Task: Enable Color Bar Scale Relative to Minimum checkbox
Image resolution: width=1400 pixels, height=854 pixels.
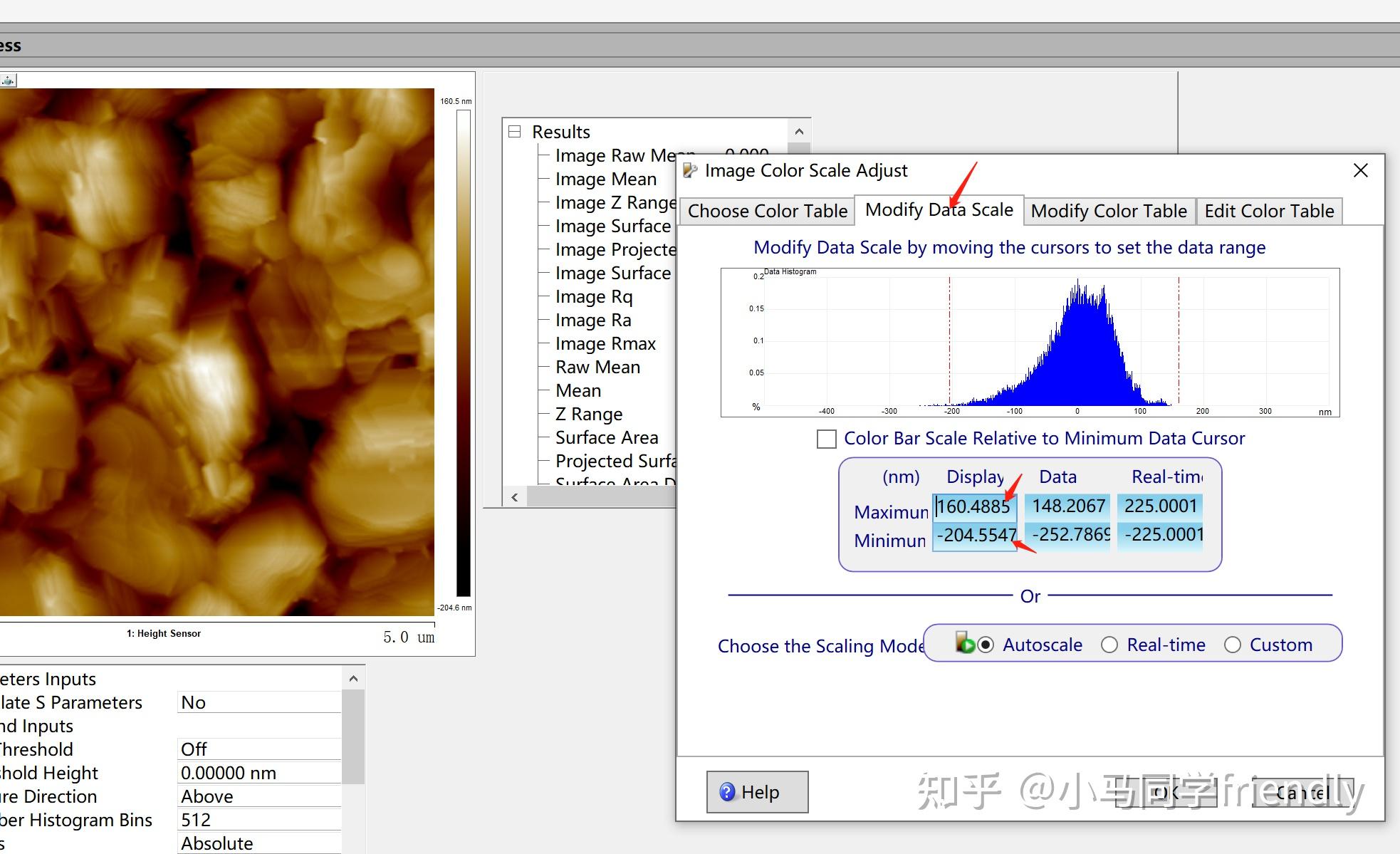Action: tap(826, 439)
